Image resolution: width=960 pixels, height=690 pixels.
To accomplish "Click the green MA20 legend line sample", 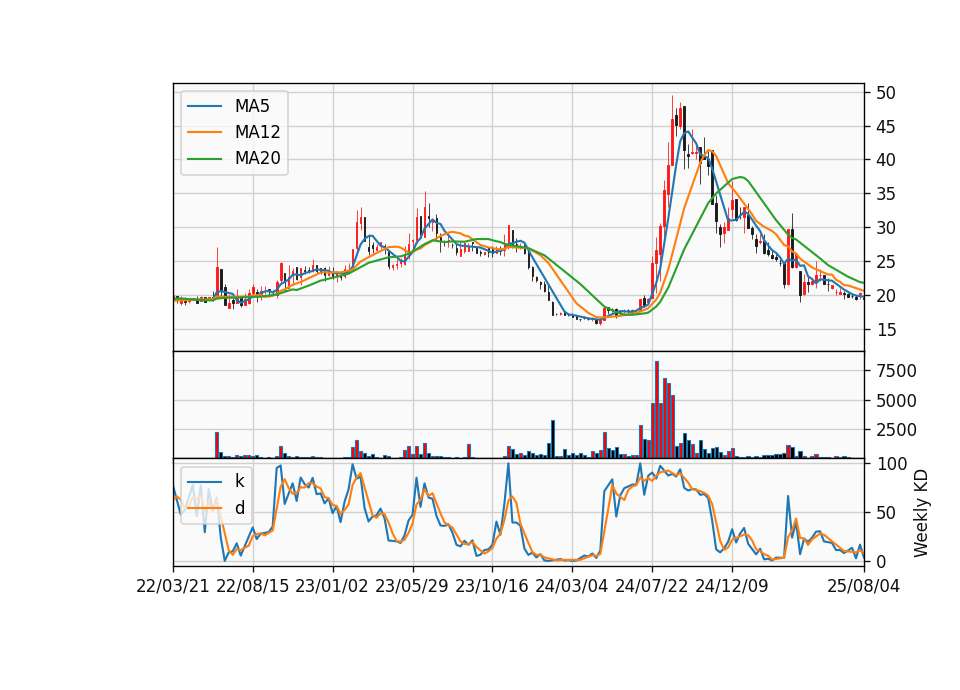I will (x=204, y=159).
